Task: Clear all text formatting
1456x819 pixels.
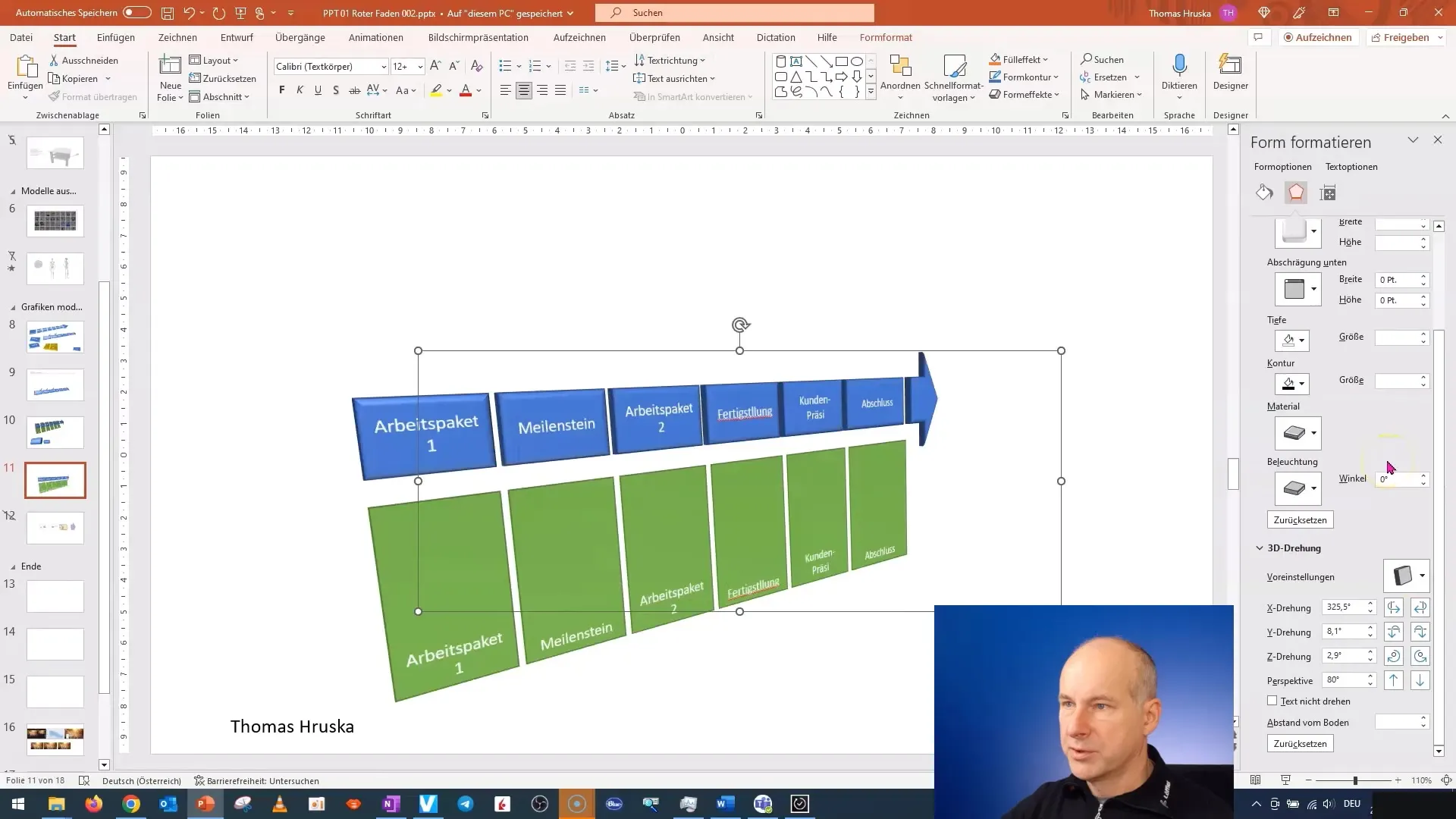Action: (477, 66)
